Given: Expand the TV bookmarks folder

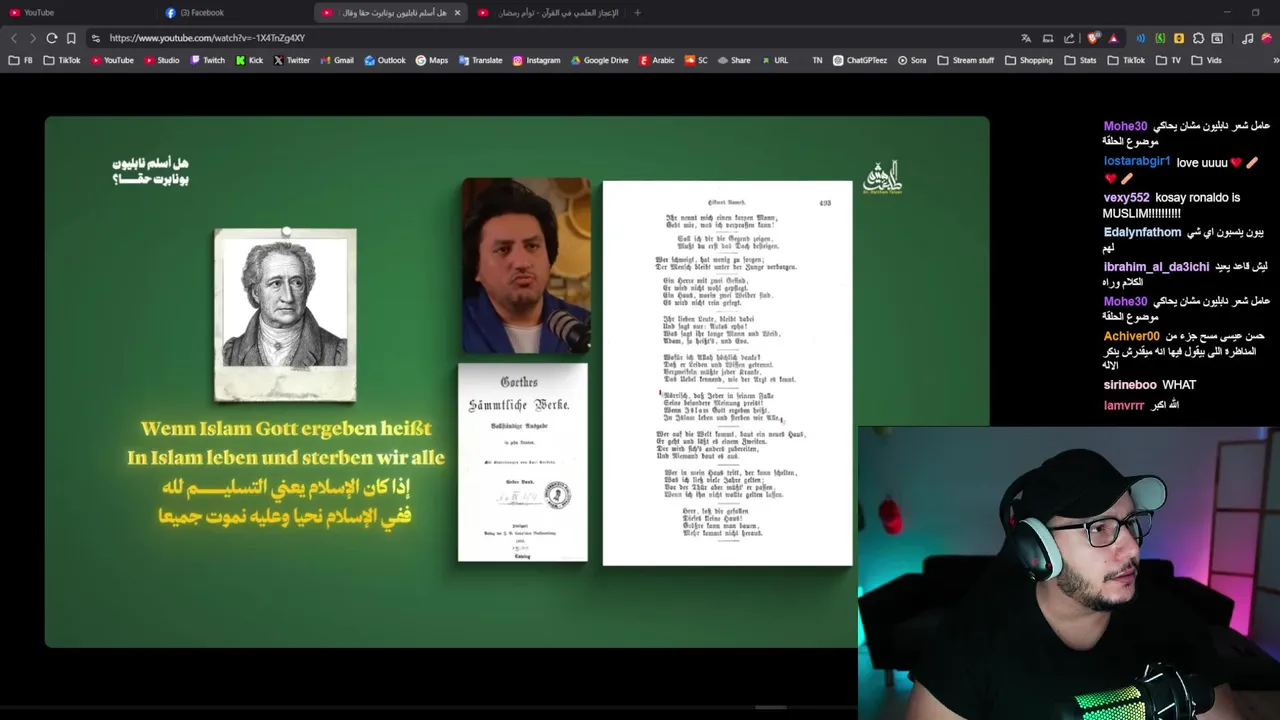Looking at the screenshot, I should [x=1168, y=60].
